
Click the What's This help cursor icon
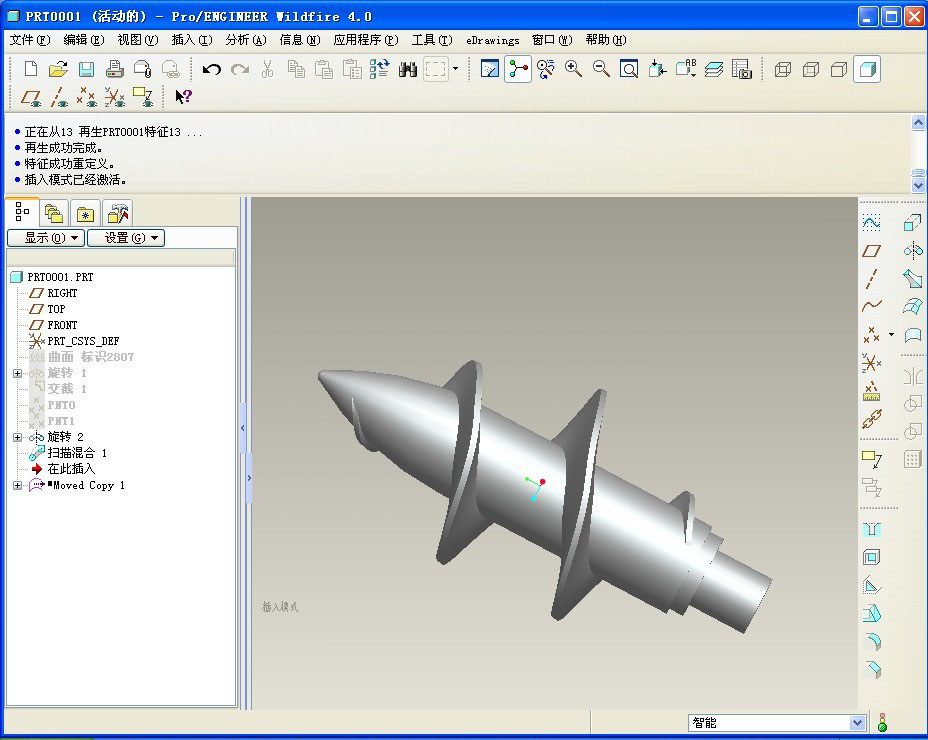(x=183, y=96)
